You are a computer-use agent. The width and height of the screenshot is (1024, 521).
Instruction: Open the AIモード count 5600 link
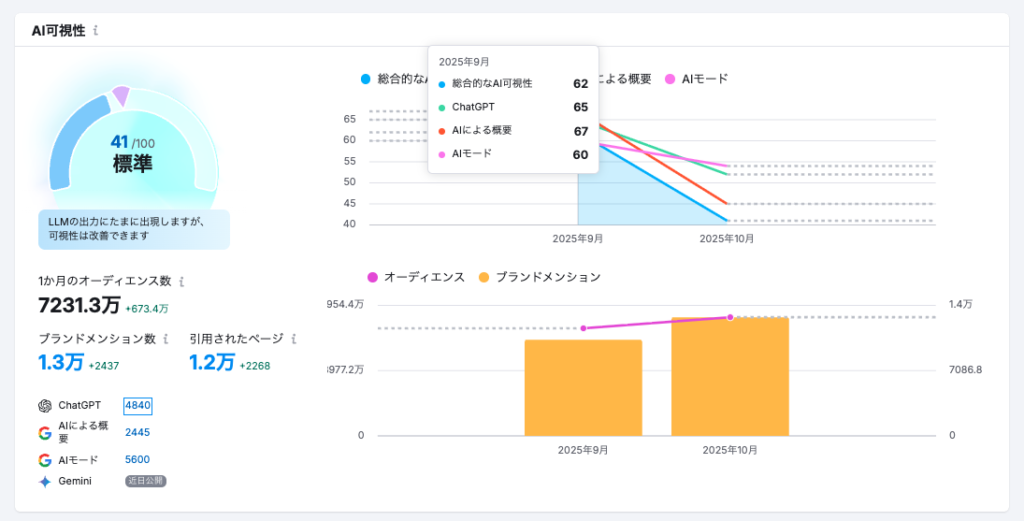(x=138, y=460)
